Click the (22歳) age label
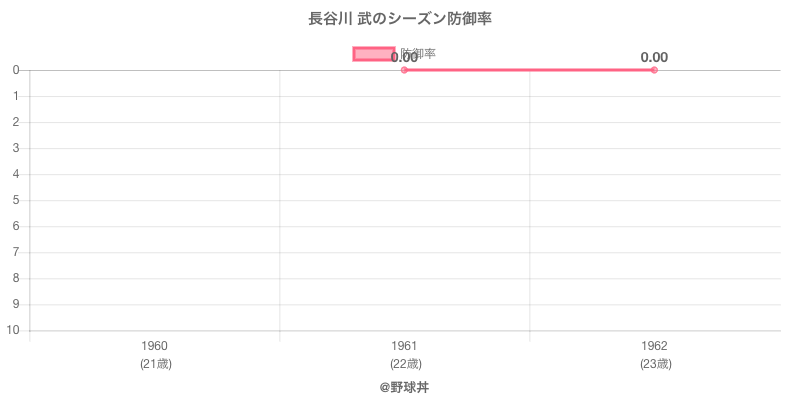The width and height of the screenshot is (800, 400). click(405, 364)
